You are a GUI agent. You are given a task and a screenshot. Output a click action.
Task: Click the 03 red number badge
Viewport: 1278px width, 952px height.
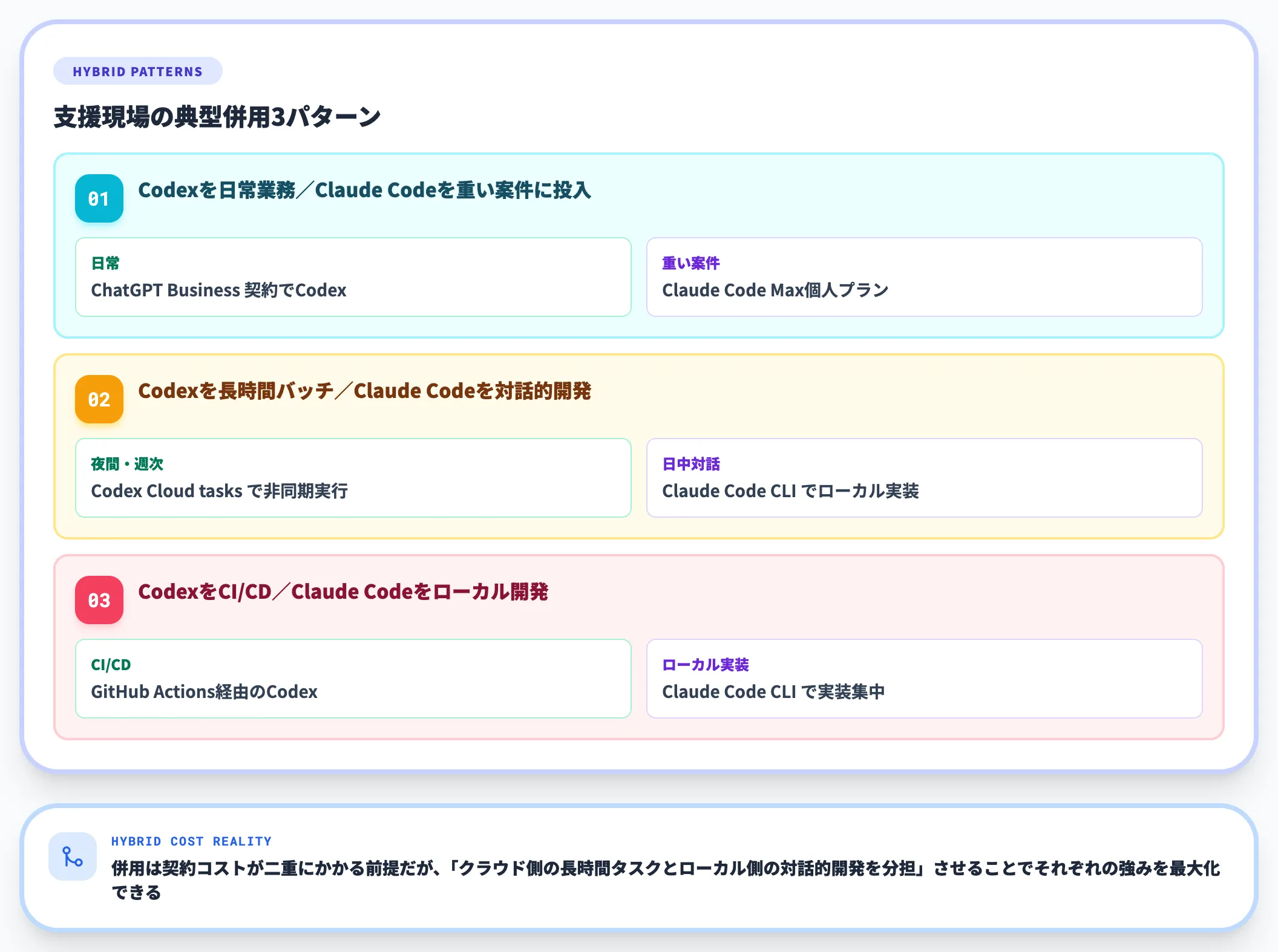(x=99, y=600)
